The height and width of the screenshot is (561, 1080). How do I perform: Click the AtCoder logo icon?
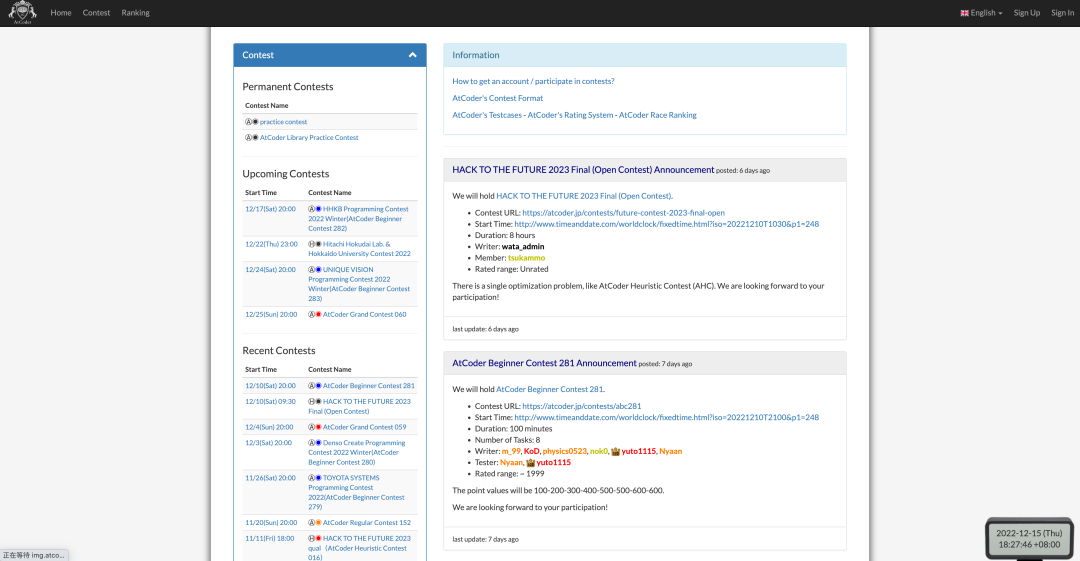click(x=22, y=12)
